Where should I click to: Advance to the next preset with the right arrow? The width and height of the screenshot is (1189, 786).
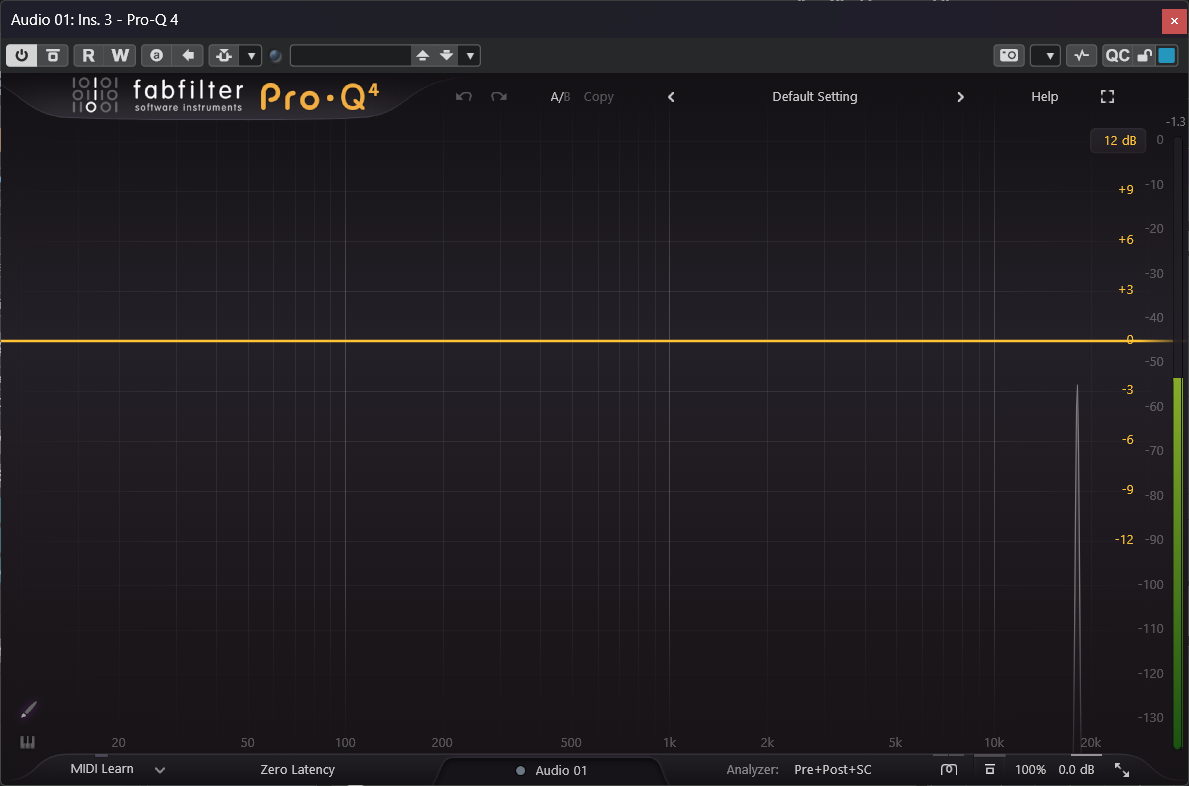coord(960,96)
